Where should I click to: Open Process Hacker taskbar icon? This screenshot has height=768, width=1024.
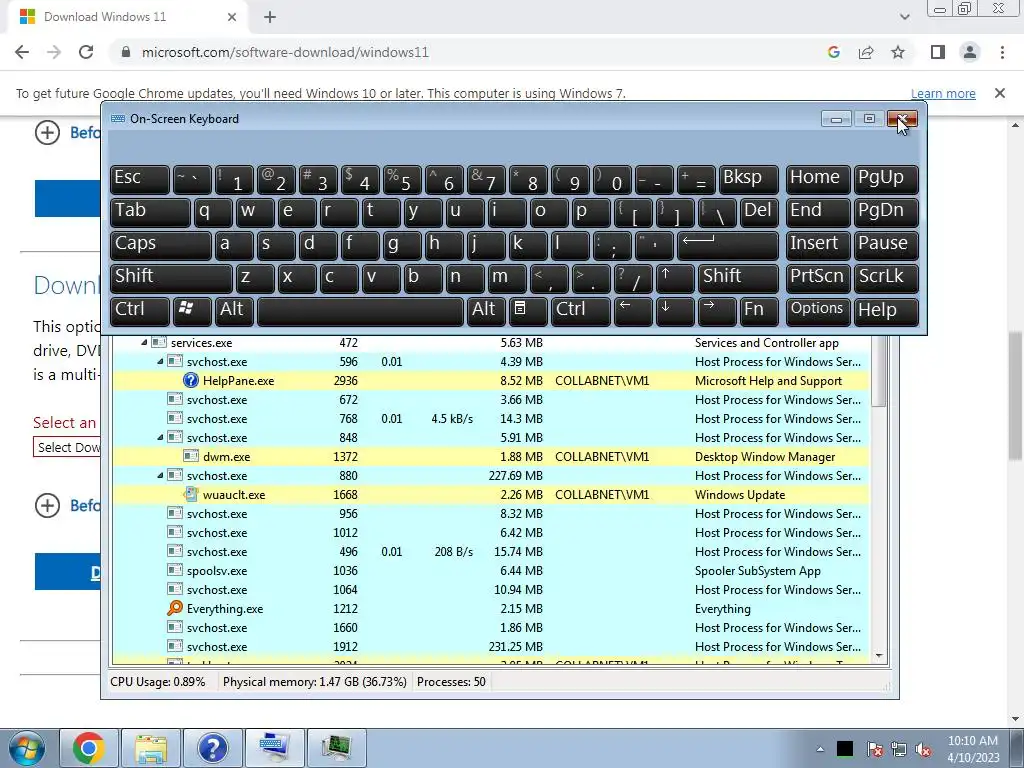(x=337, y=748)
